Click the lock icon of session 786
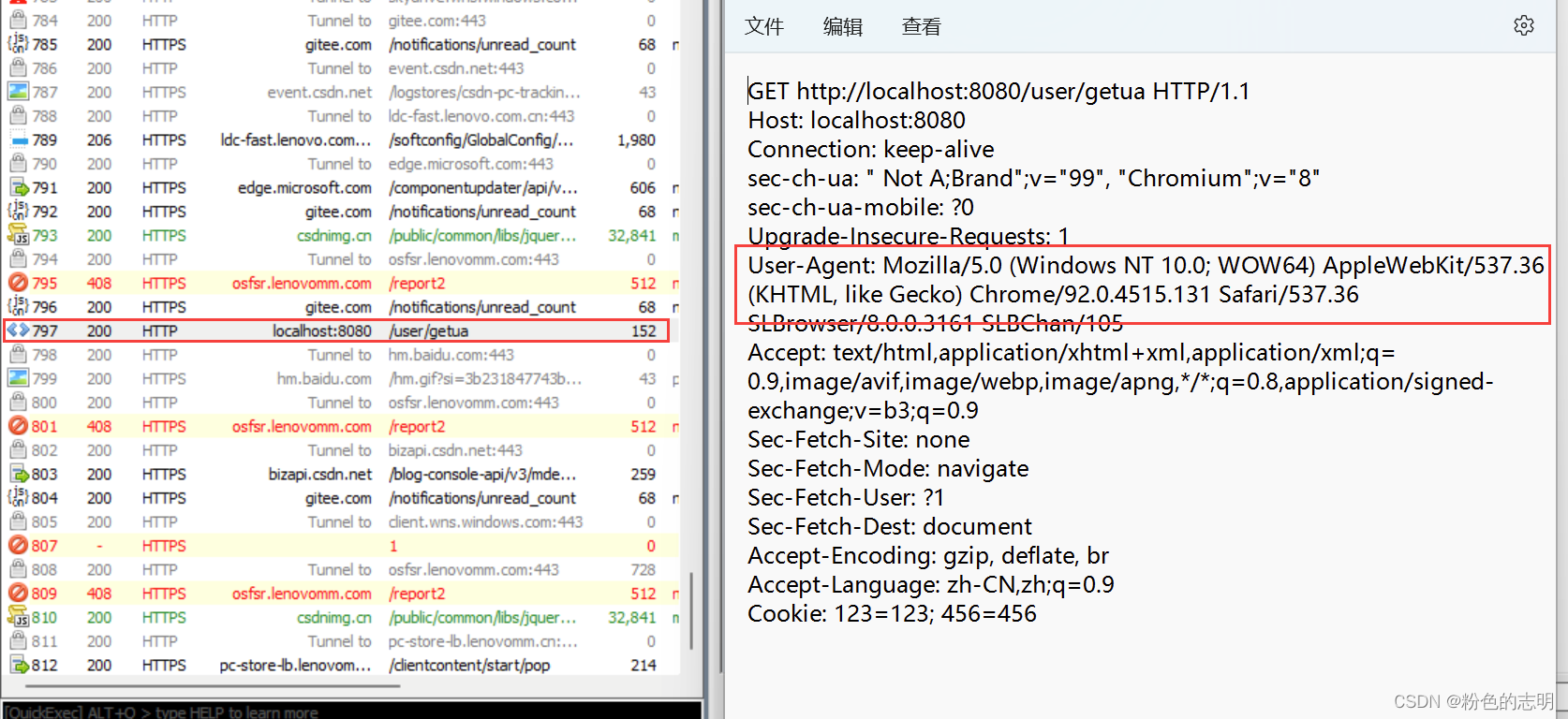Screen dimensions: 1568x719 18,68
